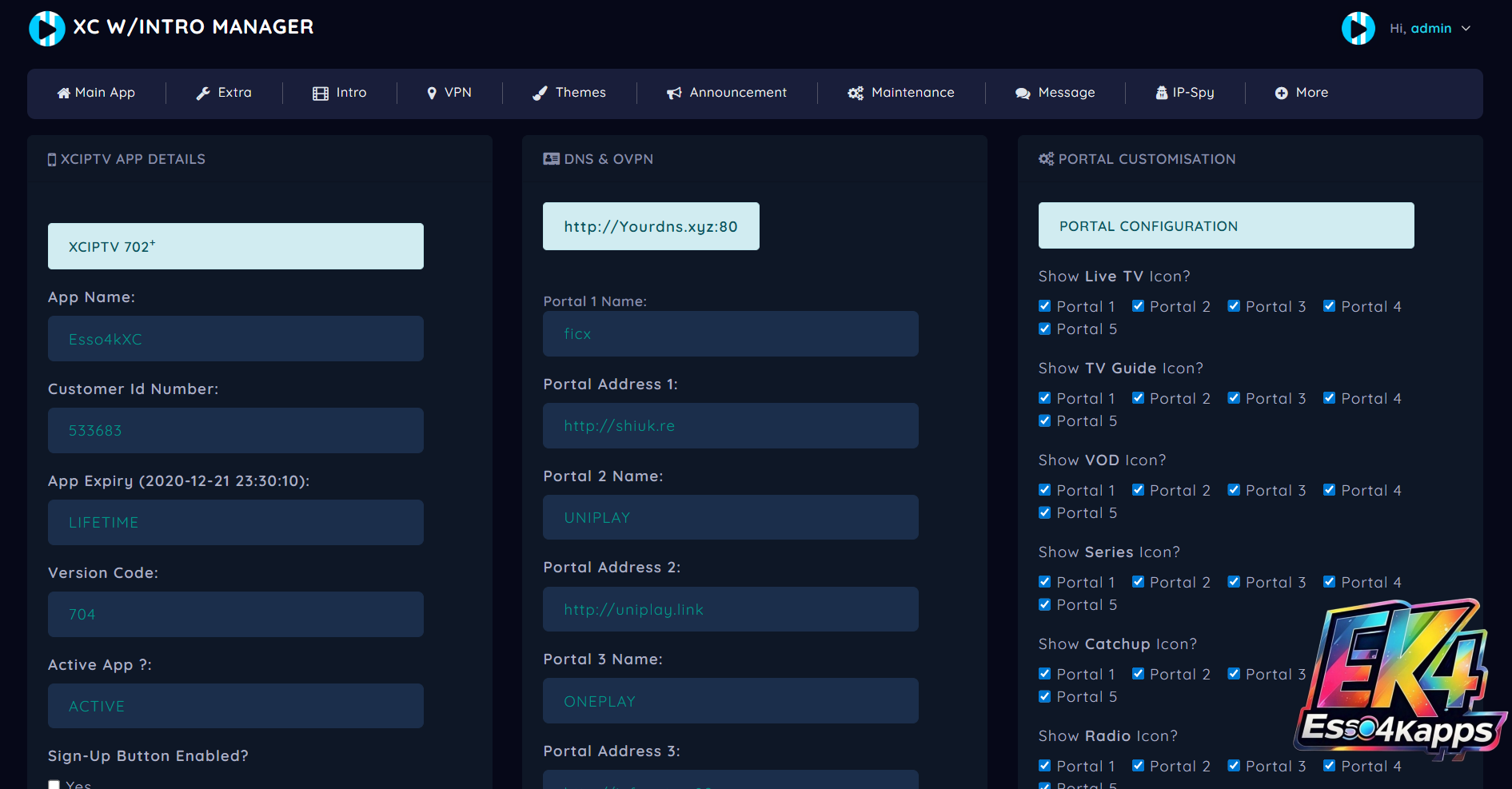This screenshot has width=1512, height=789.
Task: Uncheck Portal 1 under Show Live TV
Action: point(1044,306)
